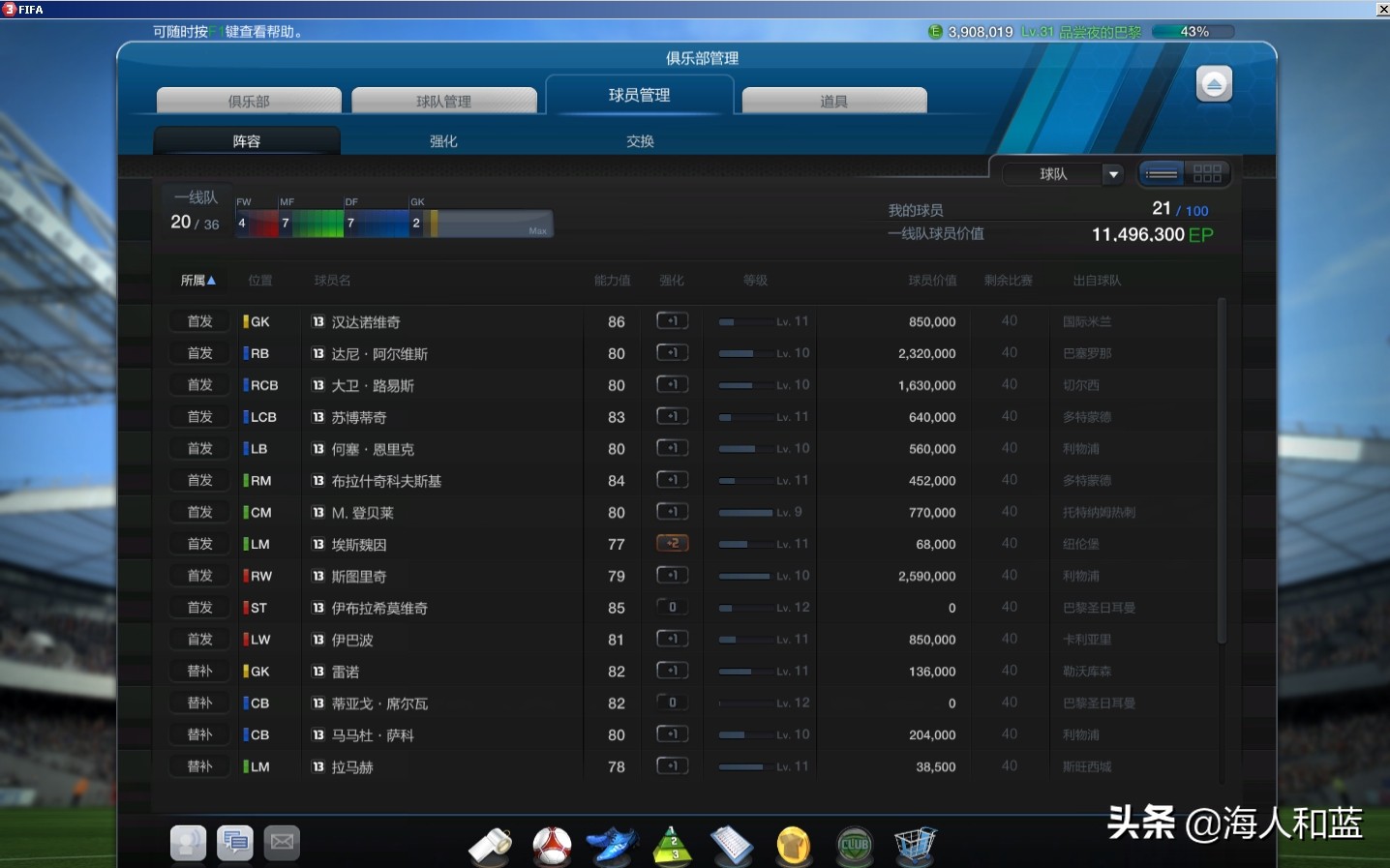Screen dimensions: 1390x868
Task: Click the 替补 button beside 雷诺
Action: tap(198, 671)
